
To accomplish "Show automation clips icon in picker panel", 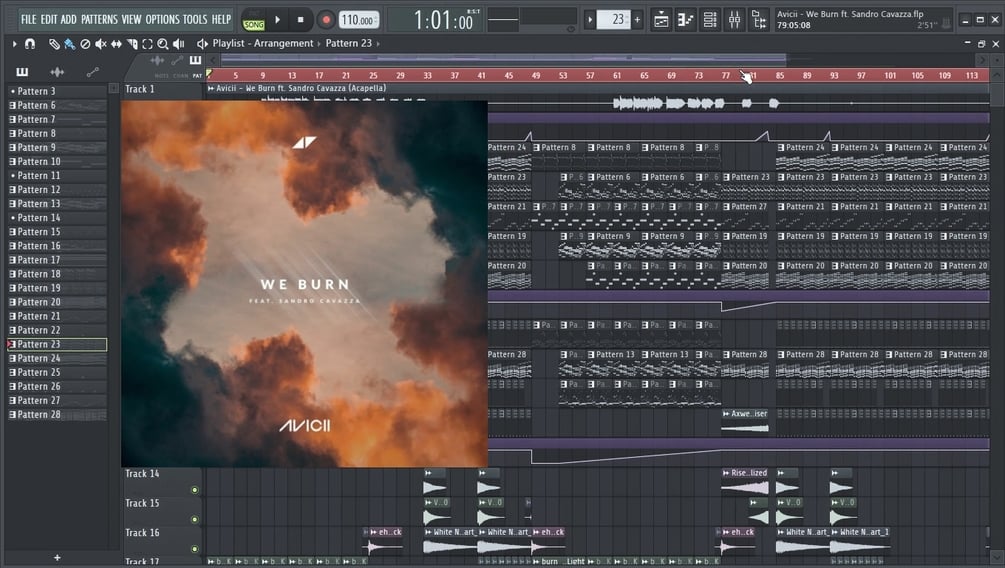I will pos(92,72).
